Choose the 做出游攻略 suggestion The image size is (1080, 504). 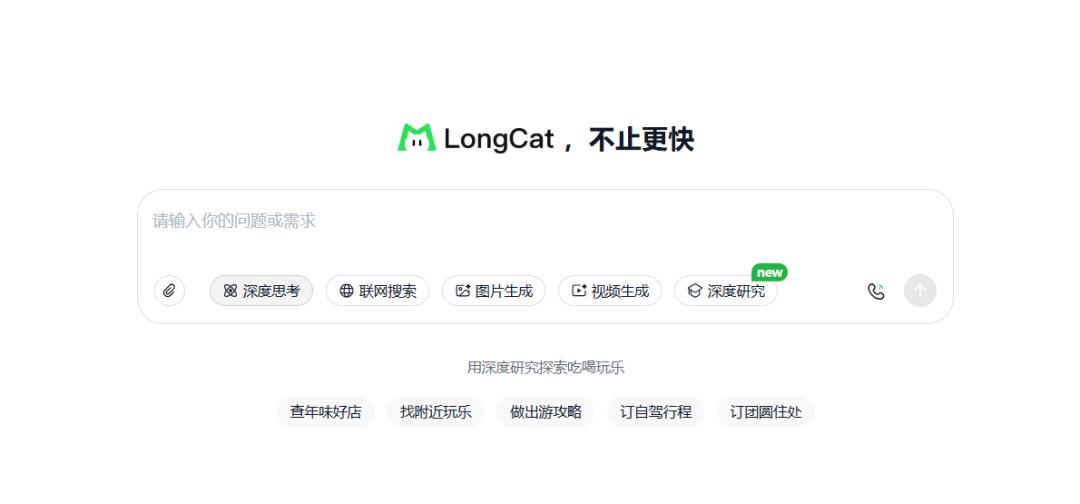pos(546,412)
